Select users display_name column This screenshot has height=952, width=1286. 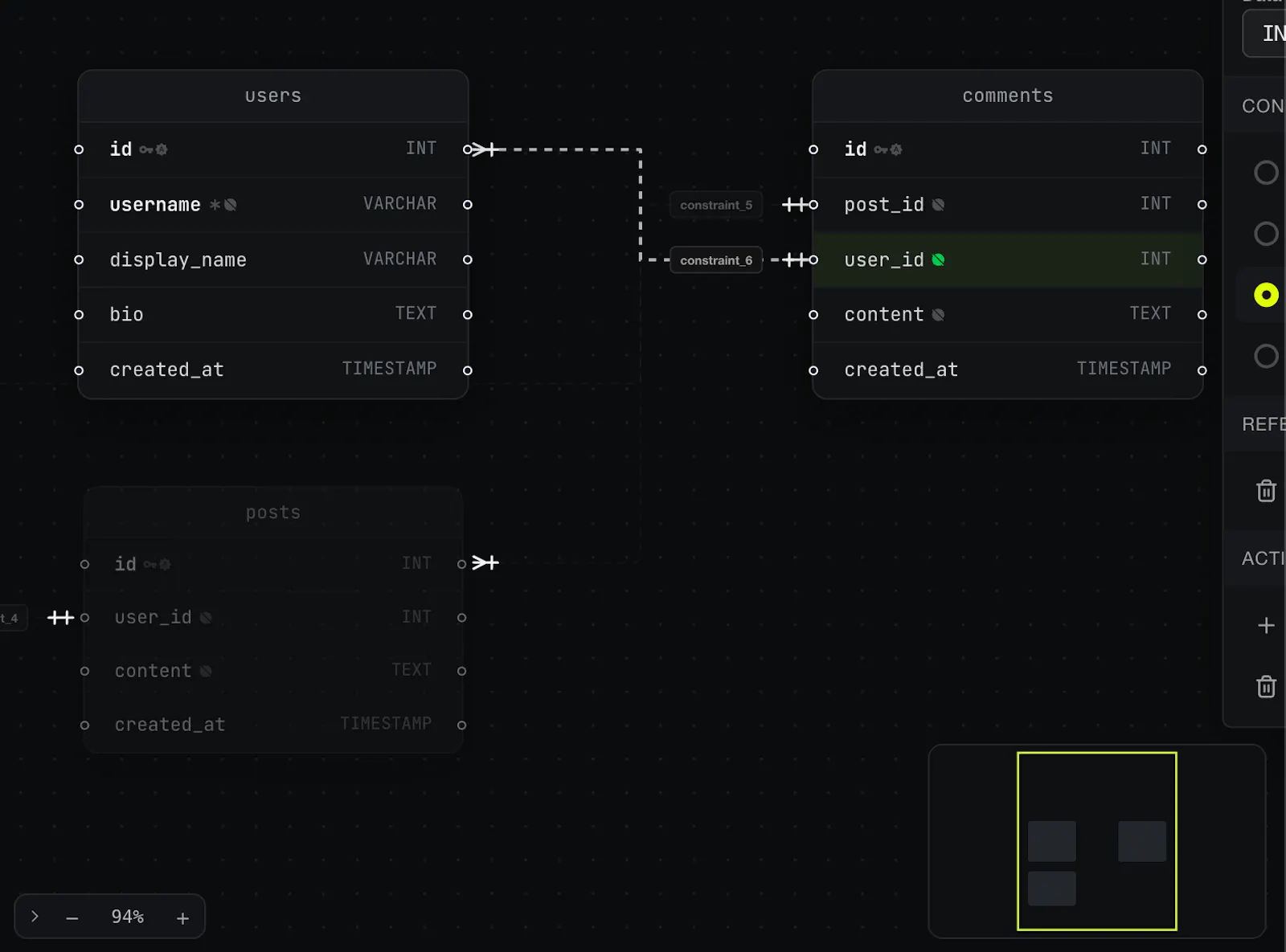click(x=273, y=259)
